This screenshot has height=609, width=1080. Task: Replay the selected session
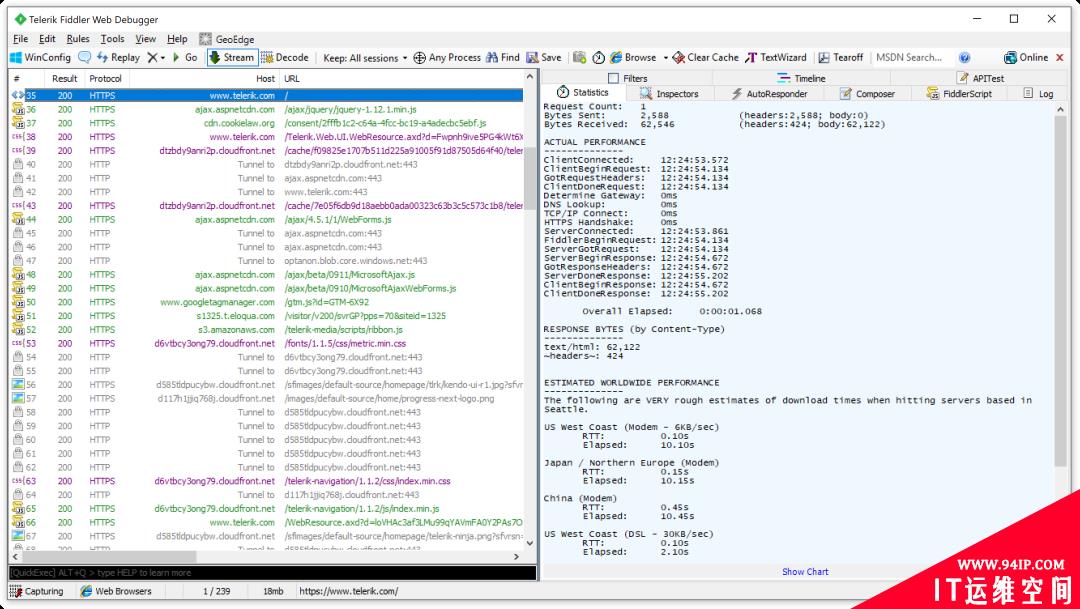click(x=118, y=58)
